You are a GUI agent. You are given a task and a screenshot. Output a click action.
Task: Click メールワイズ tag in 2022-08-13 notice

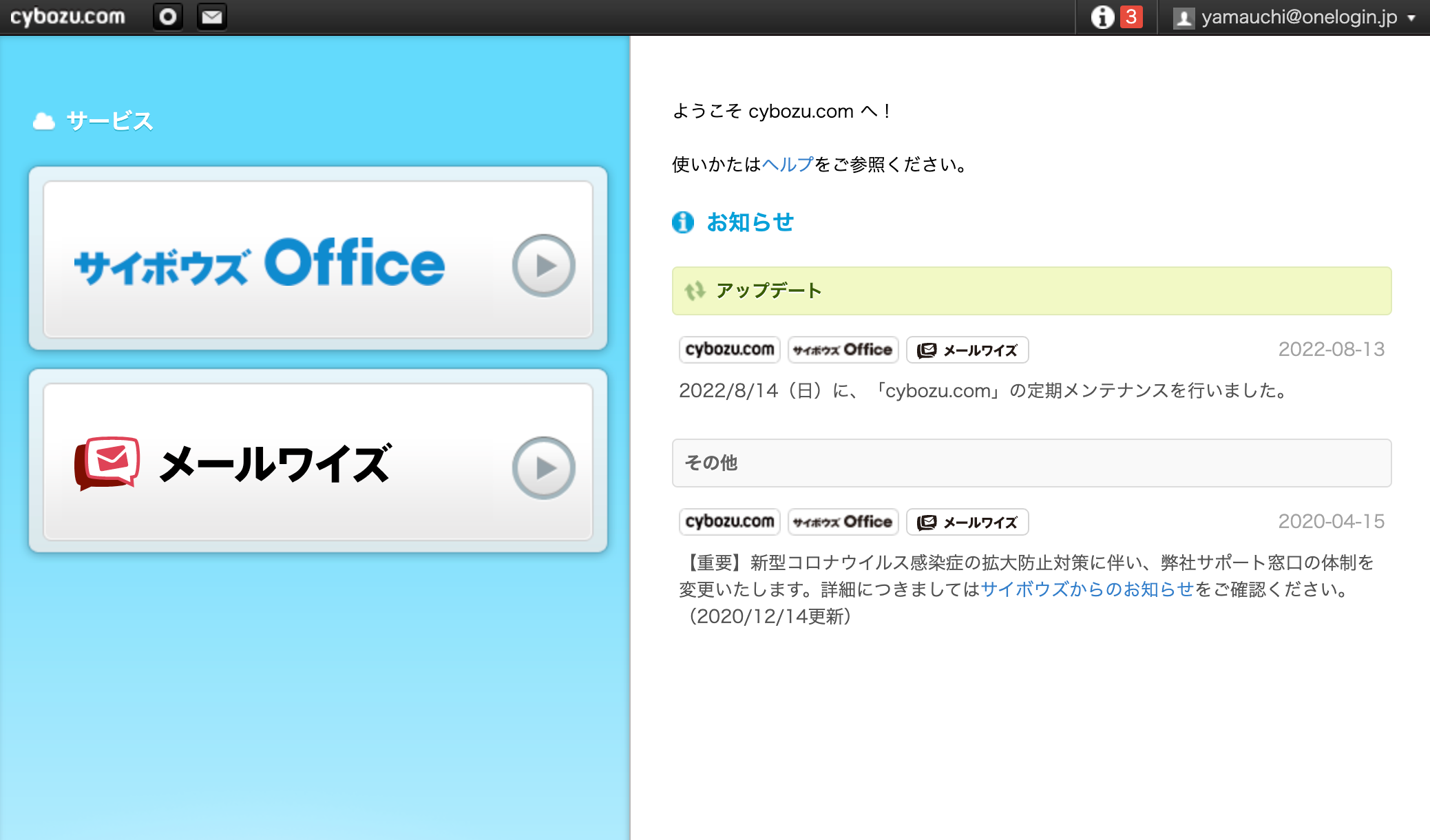coord(967,350)
